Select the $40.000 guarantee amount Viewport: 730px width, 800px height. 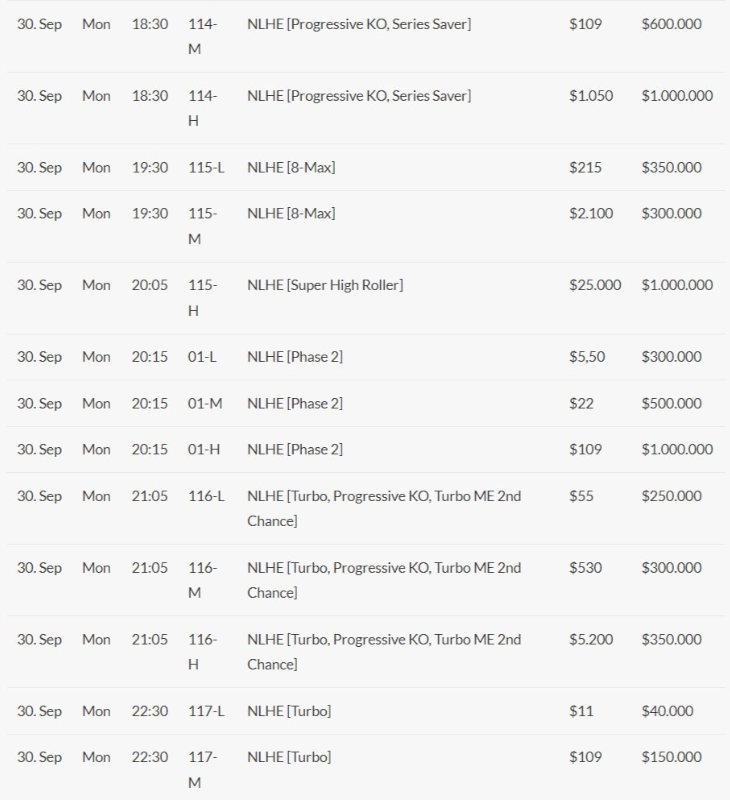[x=667, y=711]
